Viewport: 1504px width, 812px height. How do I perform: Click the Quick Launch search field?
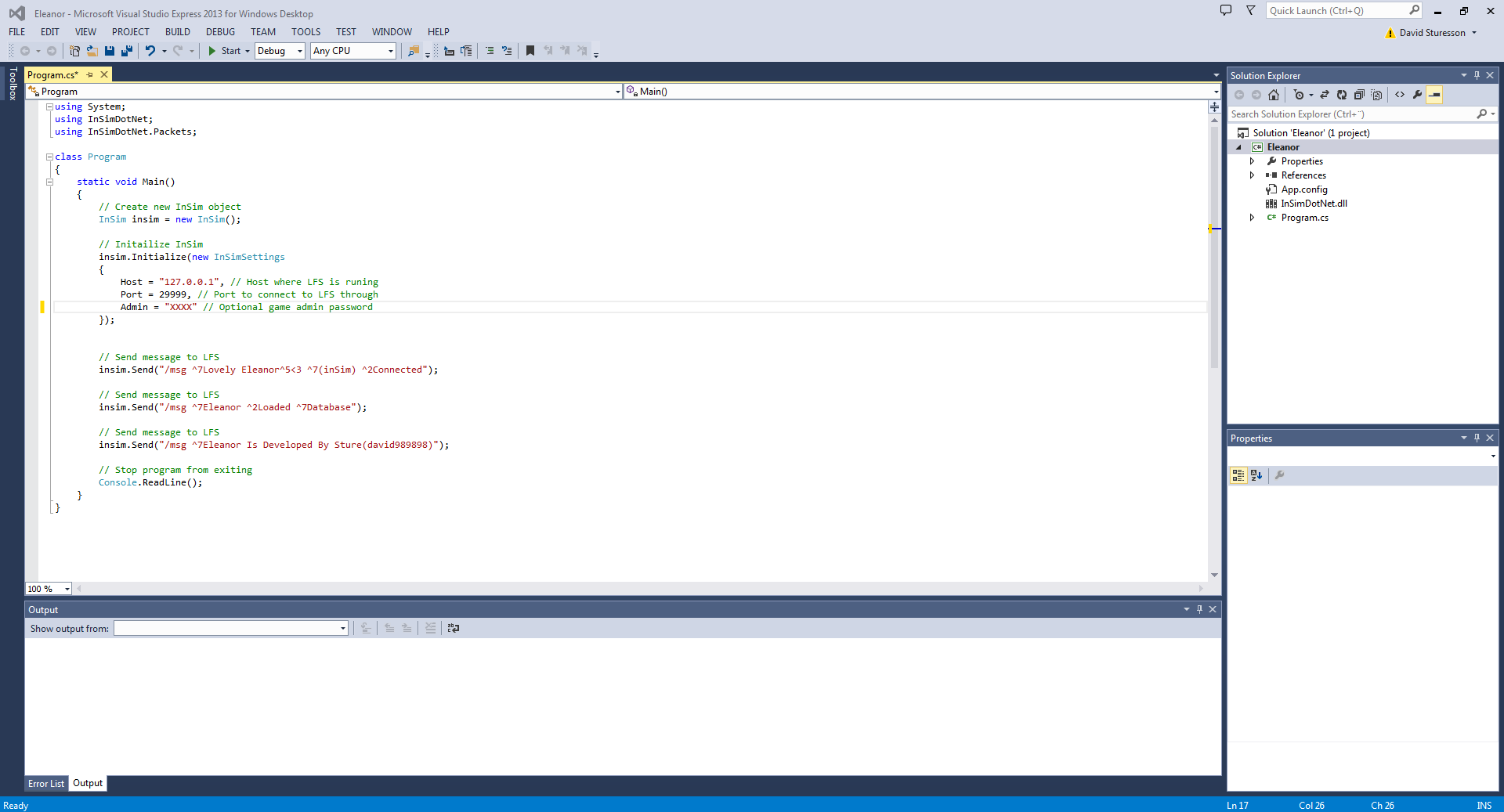[x=1338, y=10]
